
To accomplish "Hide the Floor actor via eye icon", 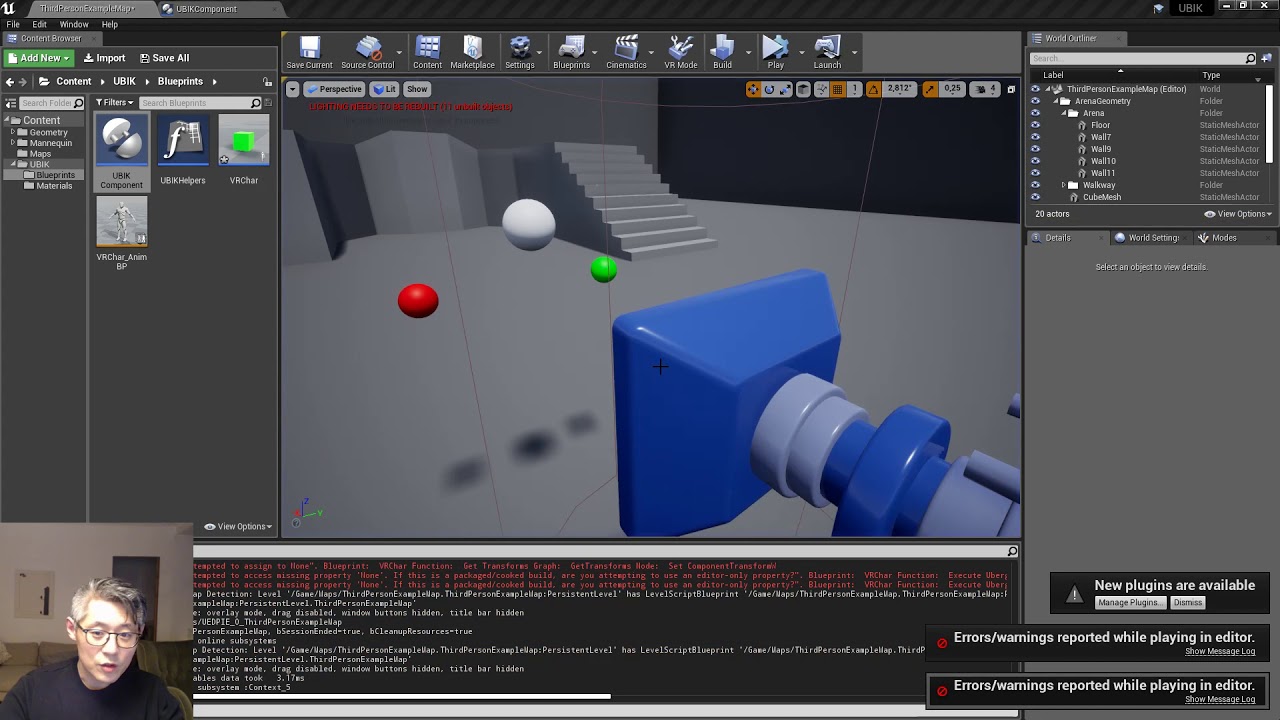I will 1035,125.
